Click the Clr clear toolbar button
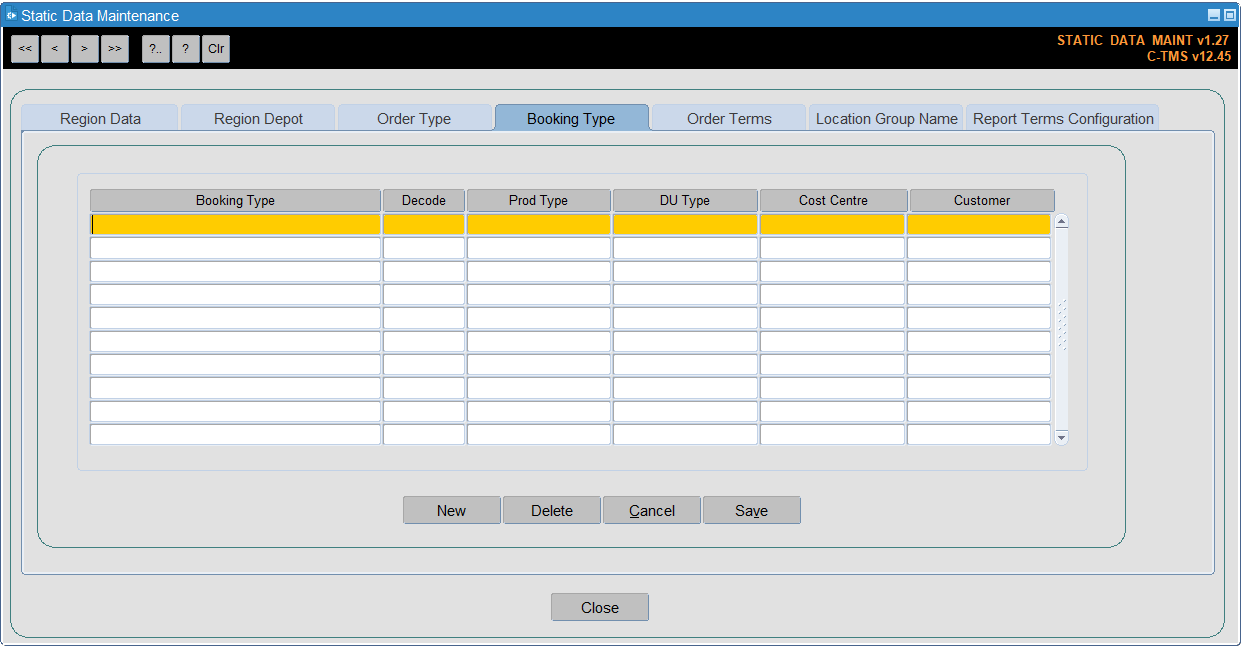This screenshot has height=649, width=1242. pos(216,48)
